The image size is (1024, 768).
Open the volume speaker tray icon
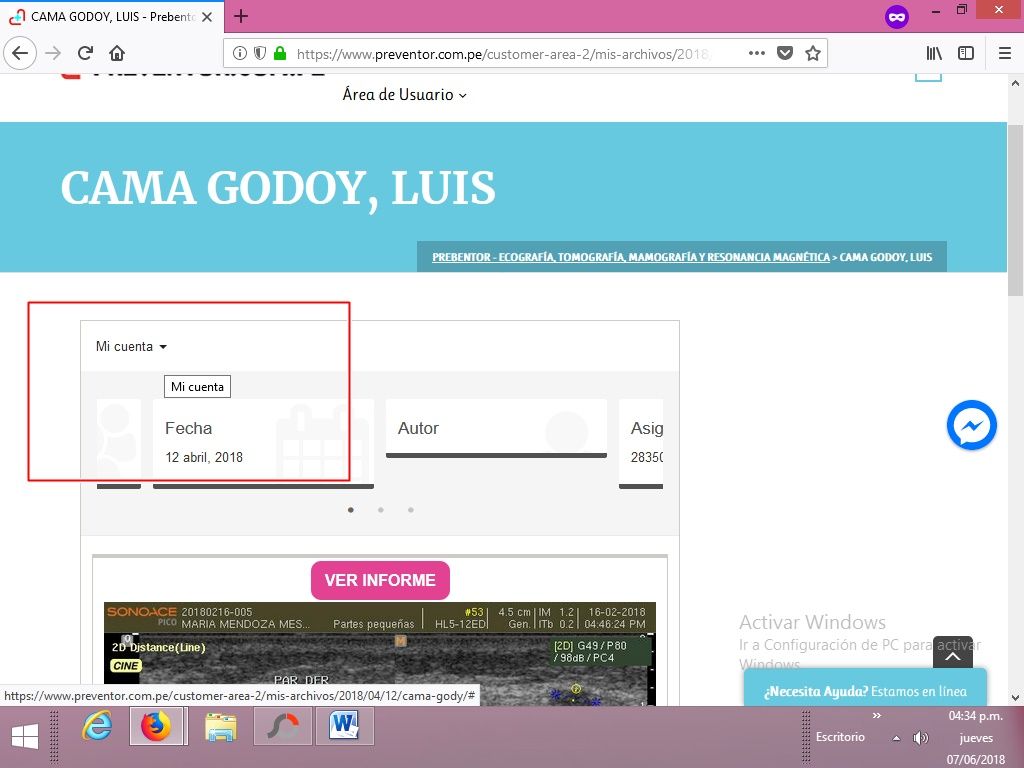point(921,738)
